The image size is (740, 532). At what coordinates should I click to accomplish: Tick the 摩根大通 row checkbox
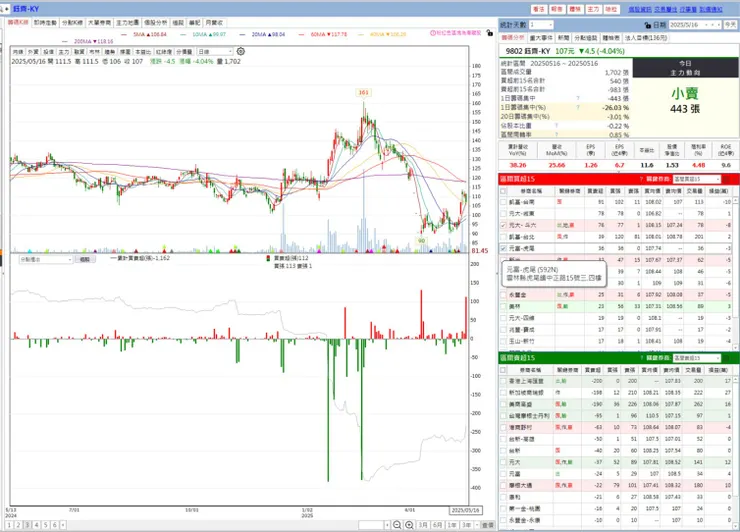coord(503,485)
